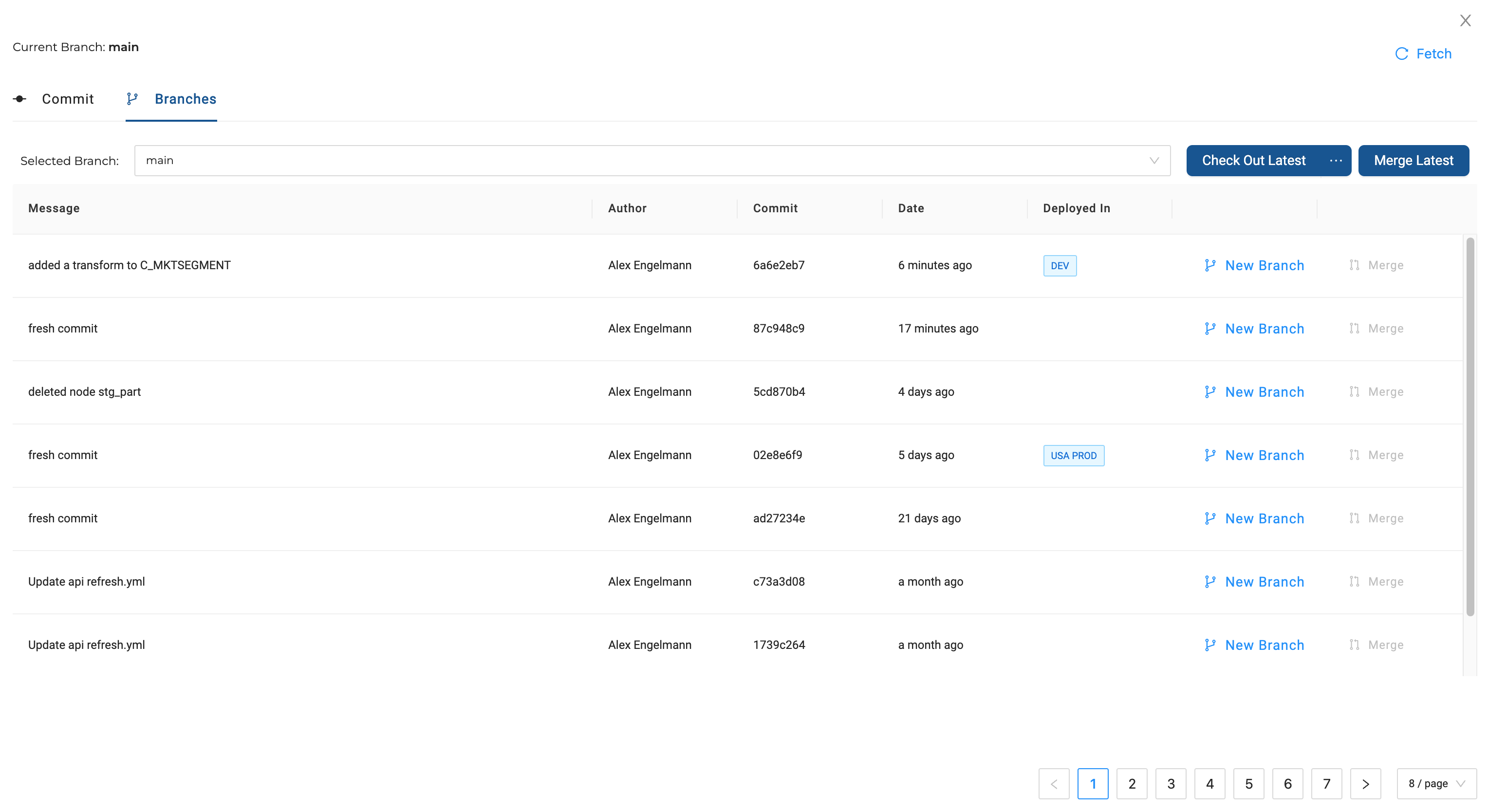Go to next page with right chevron
Image resolution: width=1488 pixels, height=812 pixels.
1365,784
